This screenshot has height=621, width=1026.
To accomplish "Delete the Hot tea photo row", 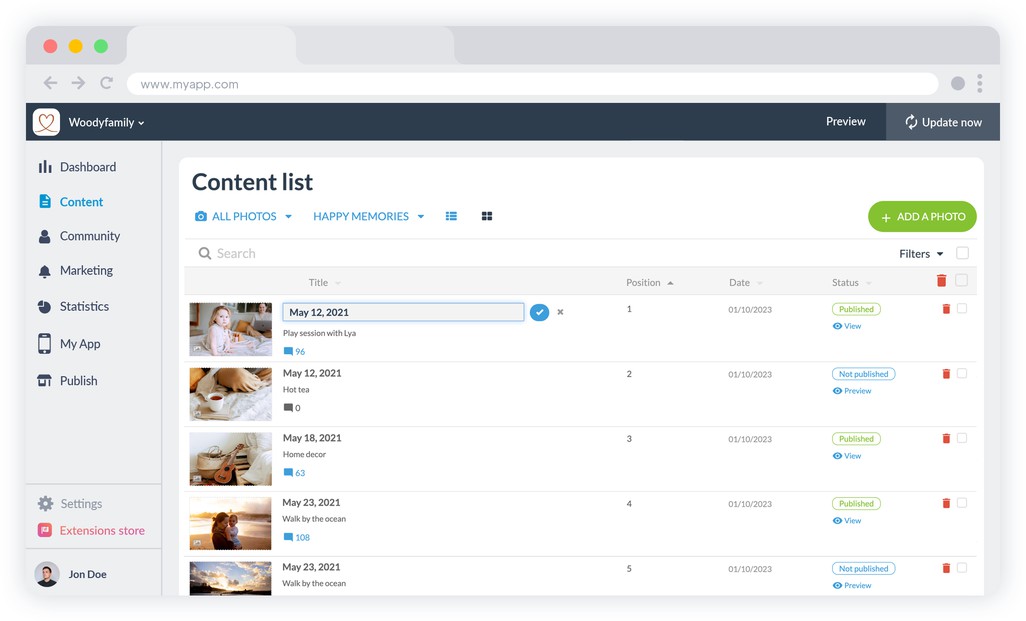I will tap(946, 374).
